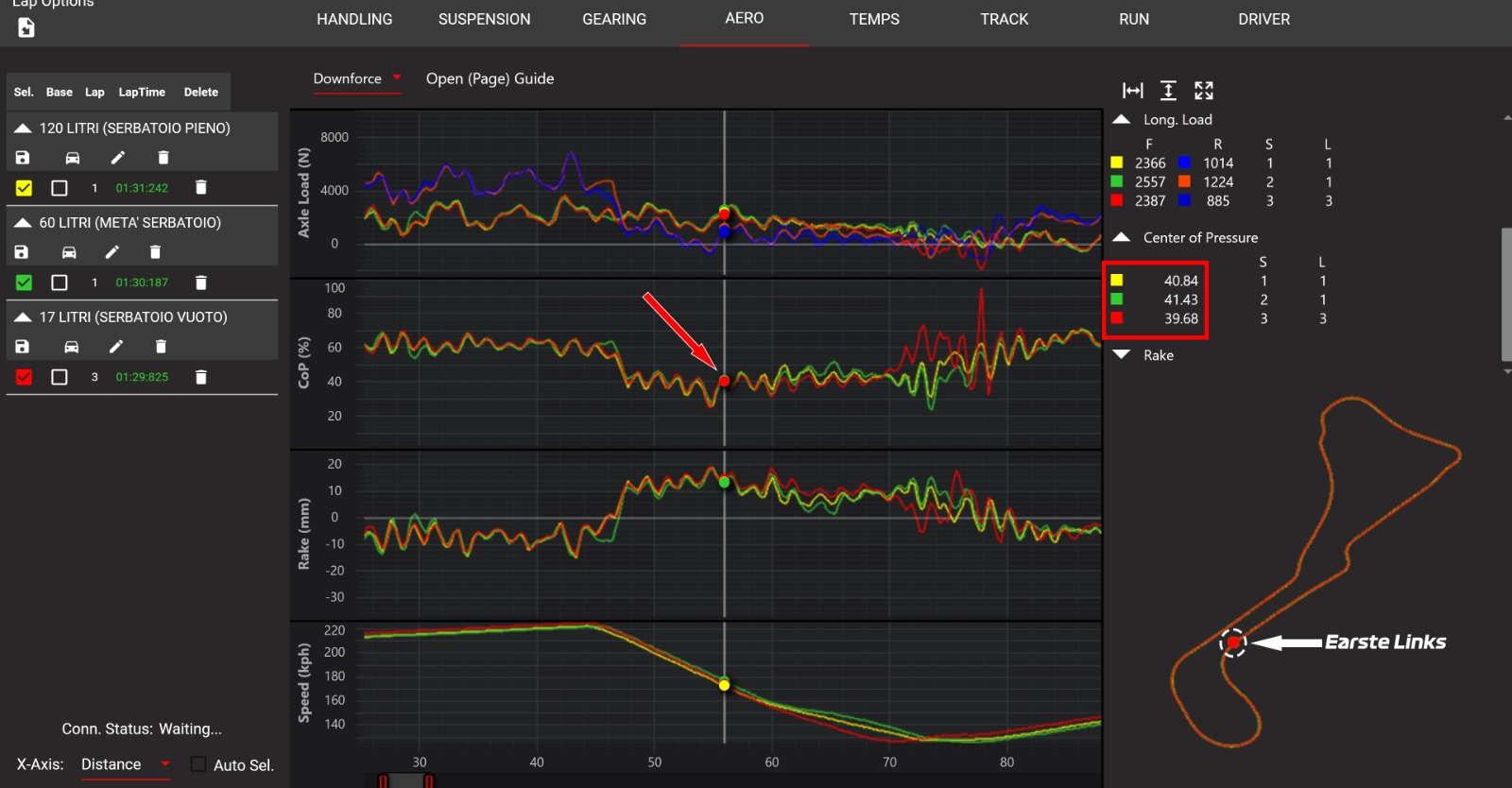Fit chart vertically icon
Viewport: 1512px width, 788px height.
pos(1168,91)
